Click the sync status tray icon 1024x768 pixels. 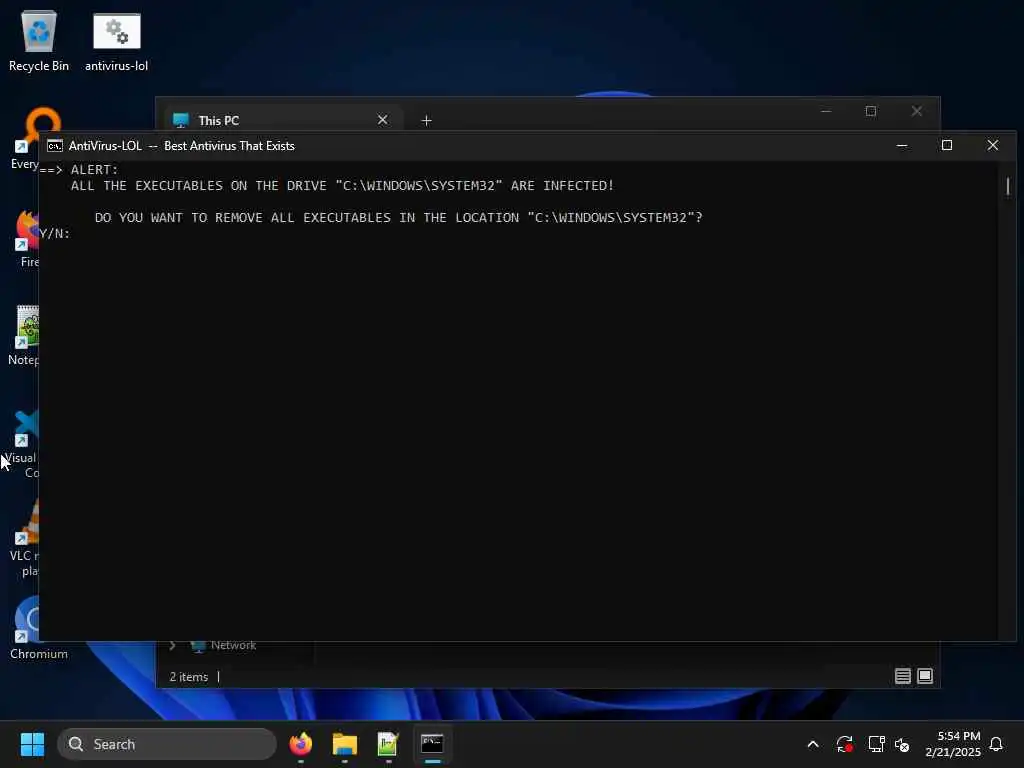844,744
